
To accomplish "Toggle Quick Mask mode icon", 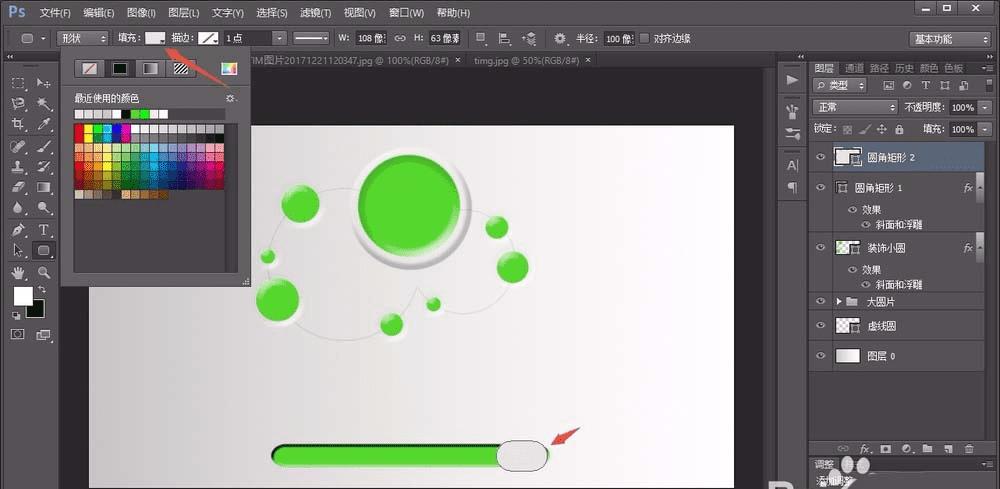I will coord(18,333).
